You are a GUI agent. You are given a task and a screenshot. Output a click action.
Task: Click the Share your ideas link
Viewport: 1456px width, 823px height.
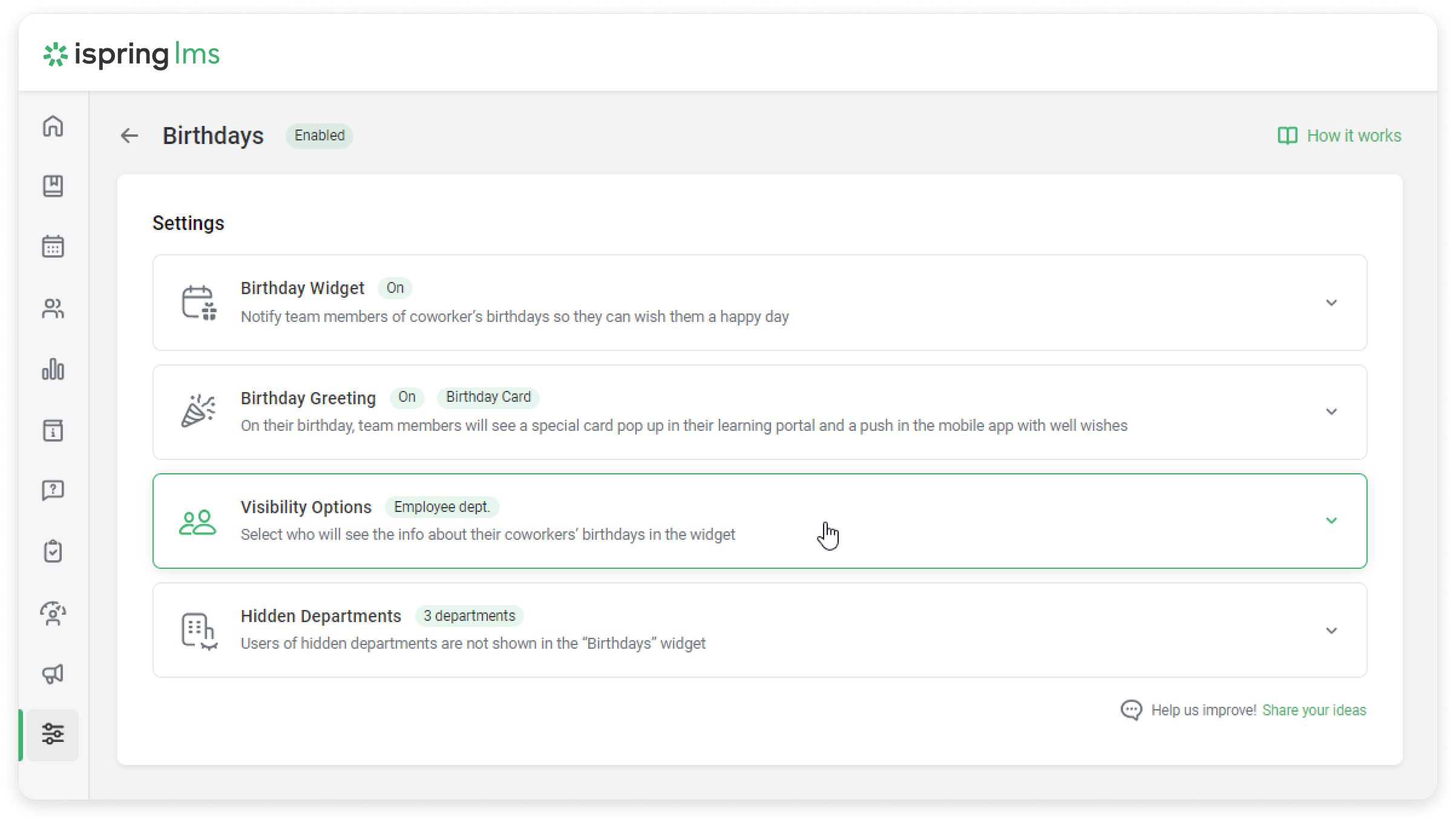coord(1314,710)
